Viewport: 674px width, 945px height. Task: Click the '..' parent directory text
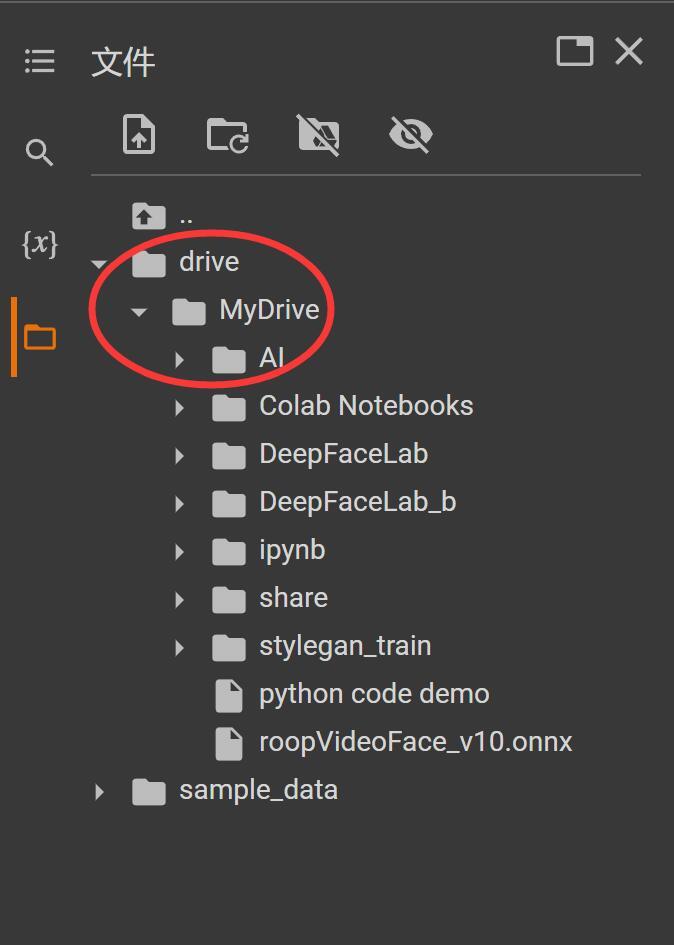(x=186, y=221)
